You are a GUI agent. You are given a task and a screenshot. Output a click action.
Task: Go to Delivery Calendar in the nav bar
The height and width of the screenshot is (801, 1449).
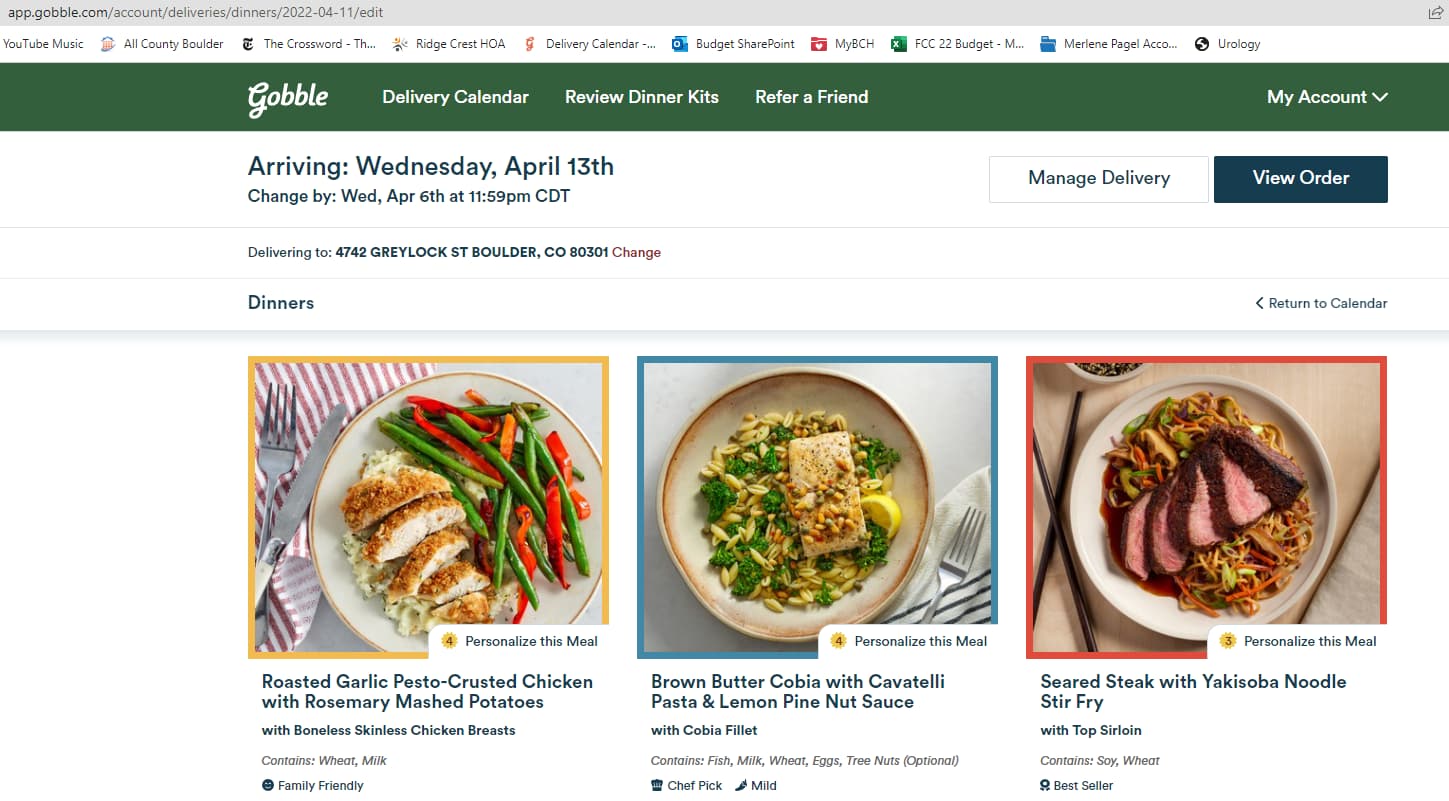455,97
